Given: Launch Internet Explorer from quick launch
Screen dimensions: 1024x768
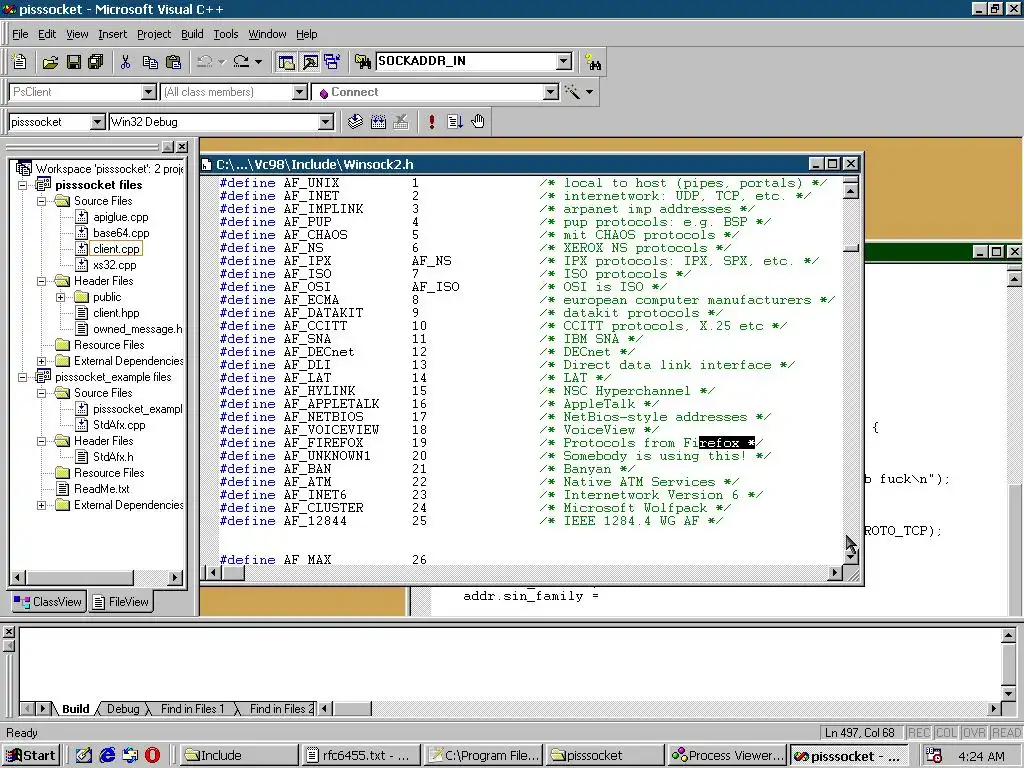Looking at the screenshot, I should click(x=107, y=756).
